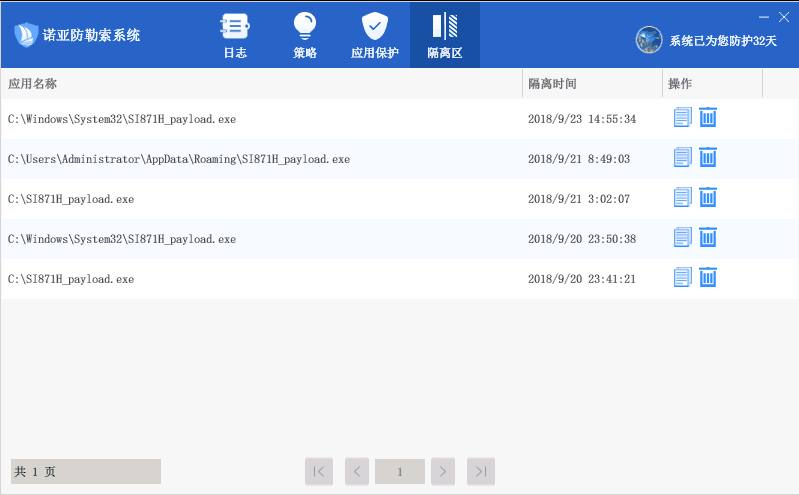Delete file quarantined at 2018/9/21 3:02:07
The height and width of the screenshot is (495, 799).
[708, 197]
